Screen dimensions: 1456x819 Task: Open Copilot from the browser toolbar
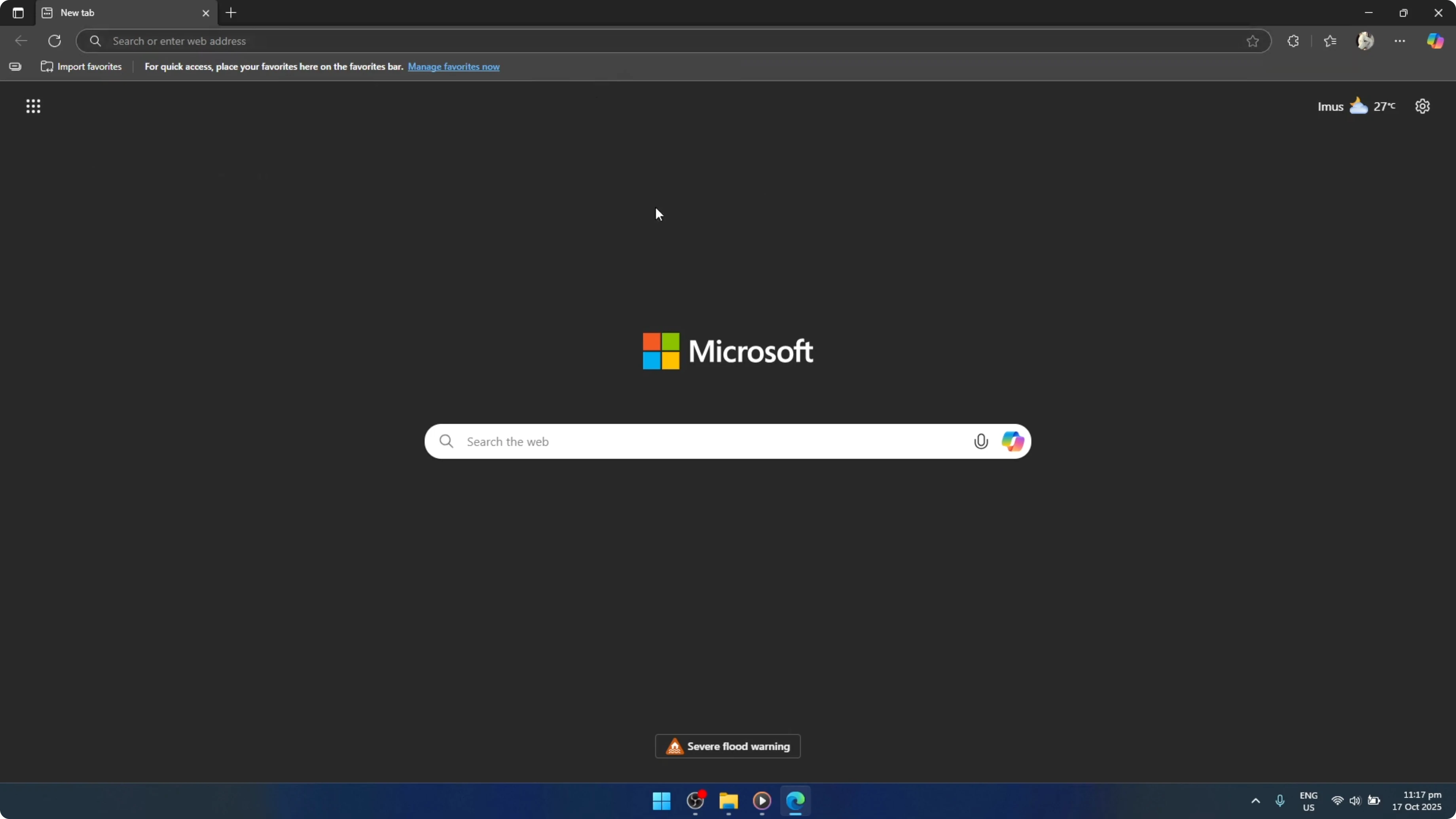pyautogui.click(x=1436, y=41)
